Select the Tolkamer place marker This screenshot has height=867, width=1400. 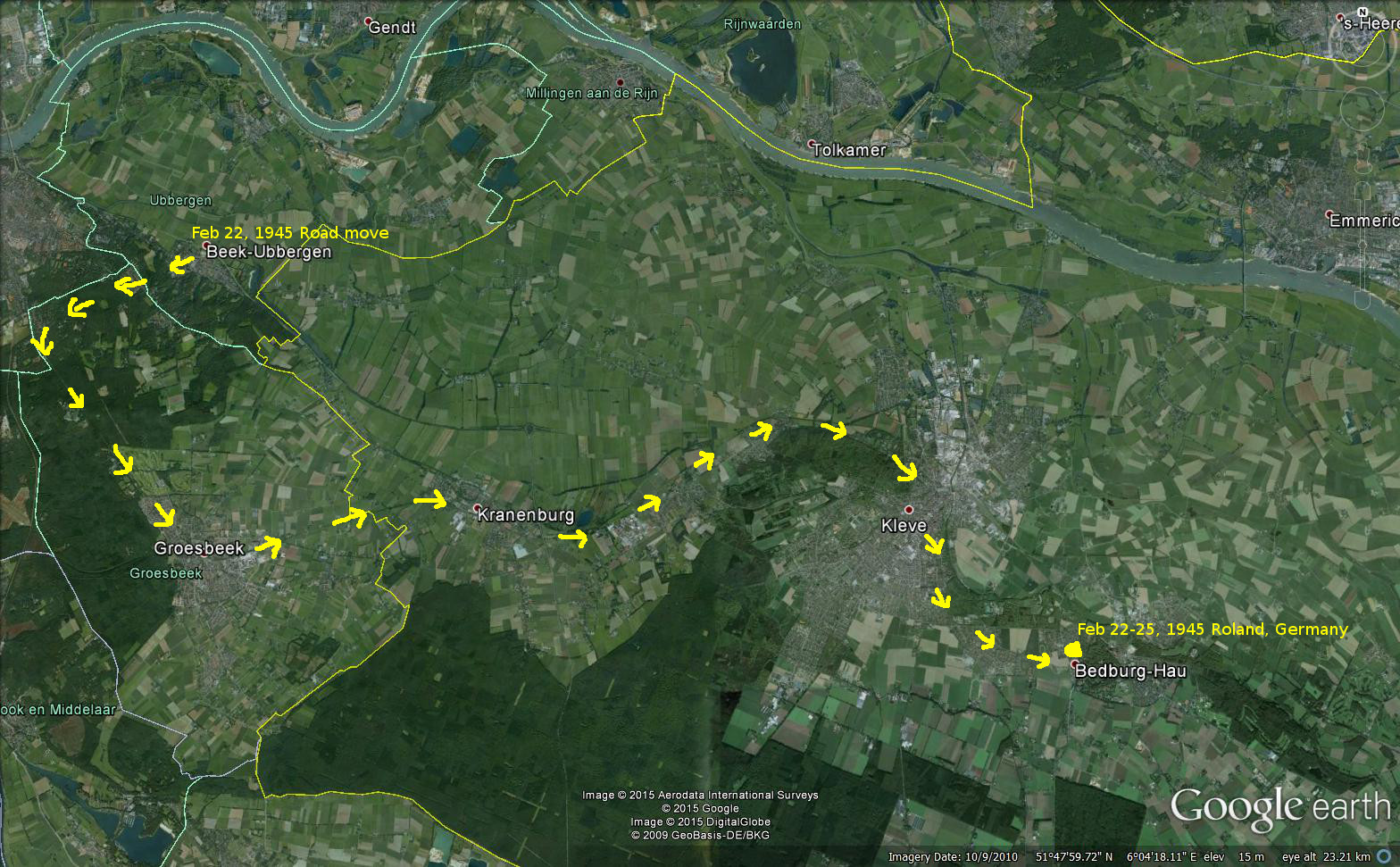click(812, 144)
